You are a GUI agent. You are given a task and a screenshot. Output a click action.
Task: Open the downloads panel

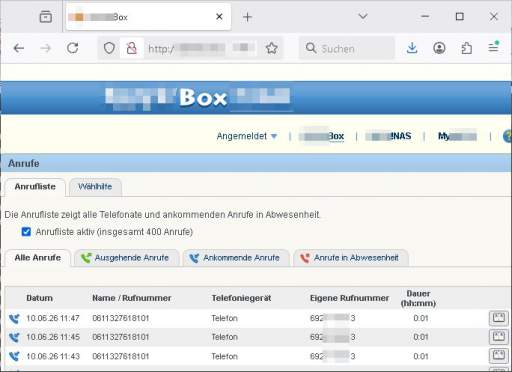pyautogui.click(x=412, y=48)
